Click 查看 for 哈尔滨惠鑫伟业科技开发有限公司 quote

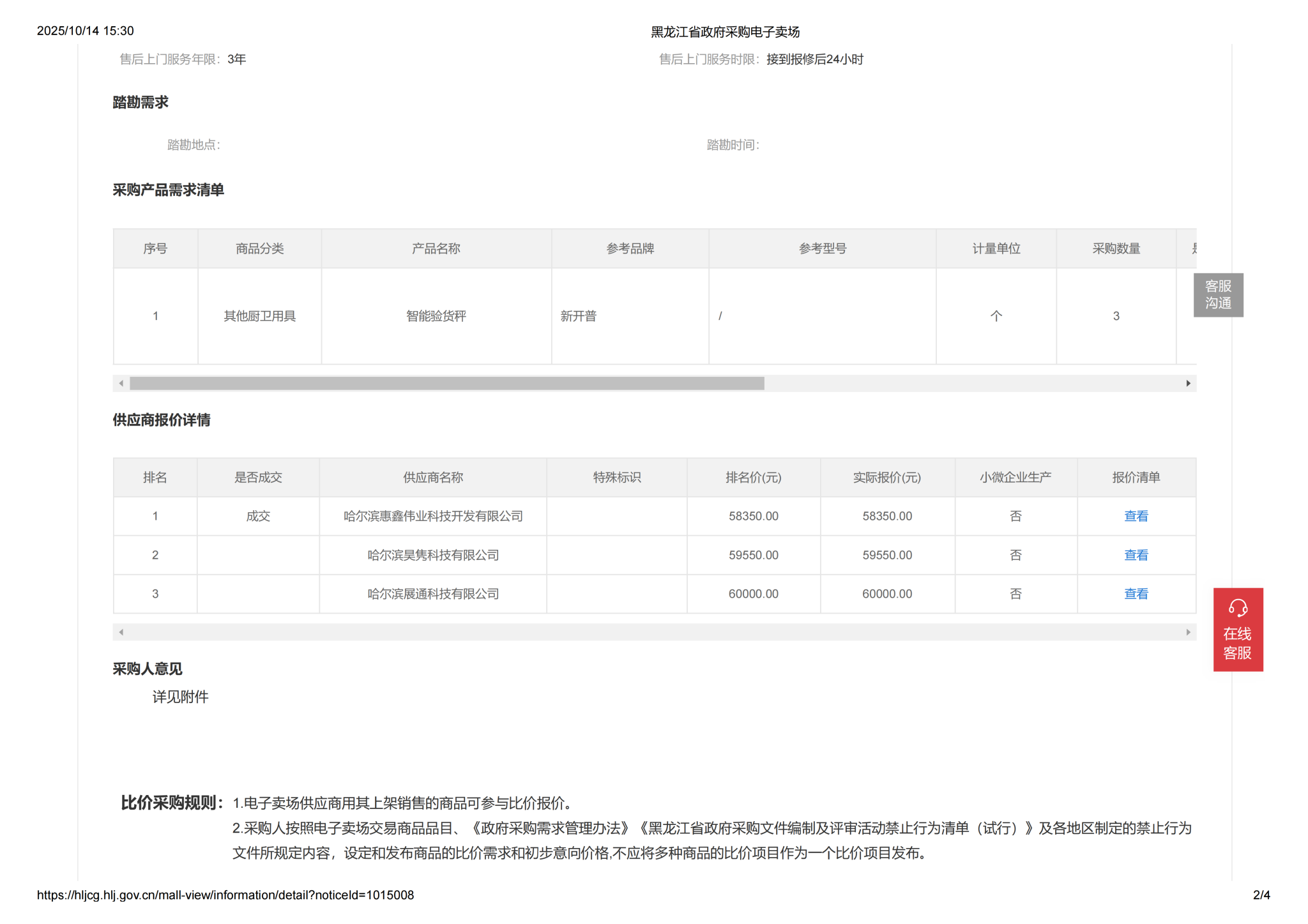point(1136,516)
